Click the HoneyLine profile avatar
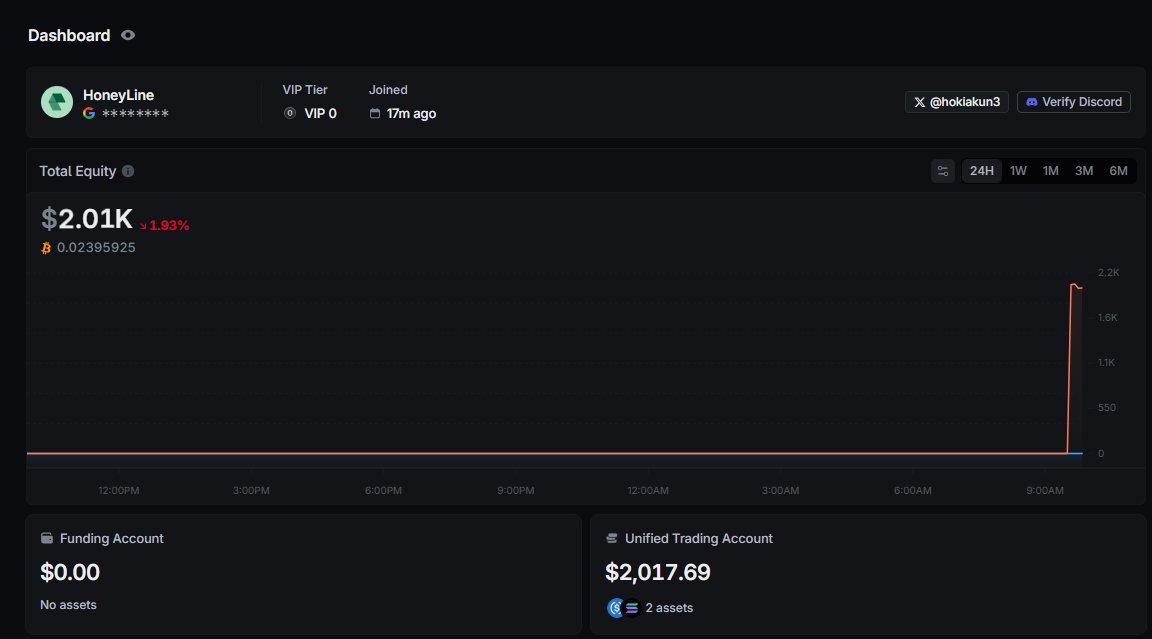The height and width of the screenshot is (639, 1152). tap(57, 102)
